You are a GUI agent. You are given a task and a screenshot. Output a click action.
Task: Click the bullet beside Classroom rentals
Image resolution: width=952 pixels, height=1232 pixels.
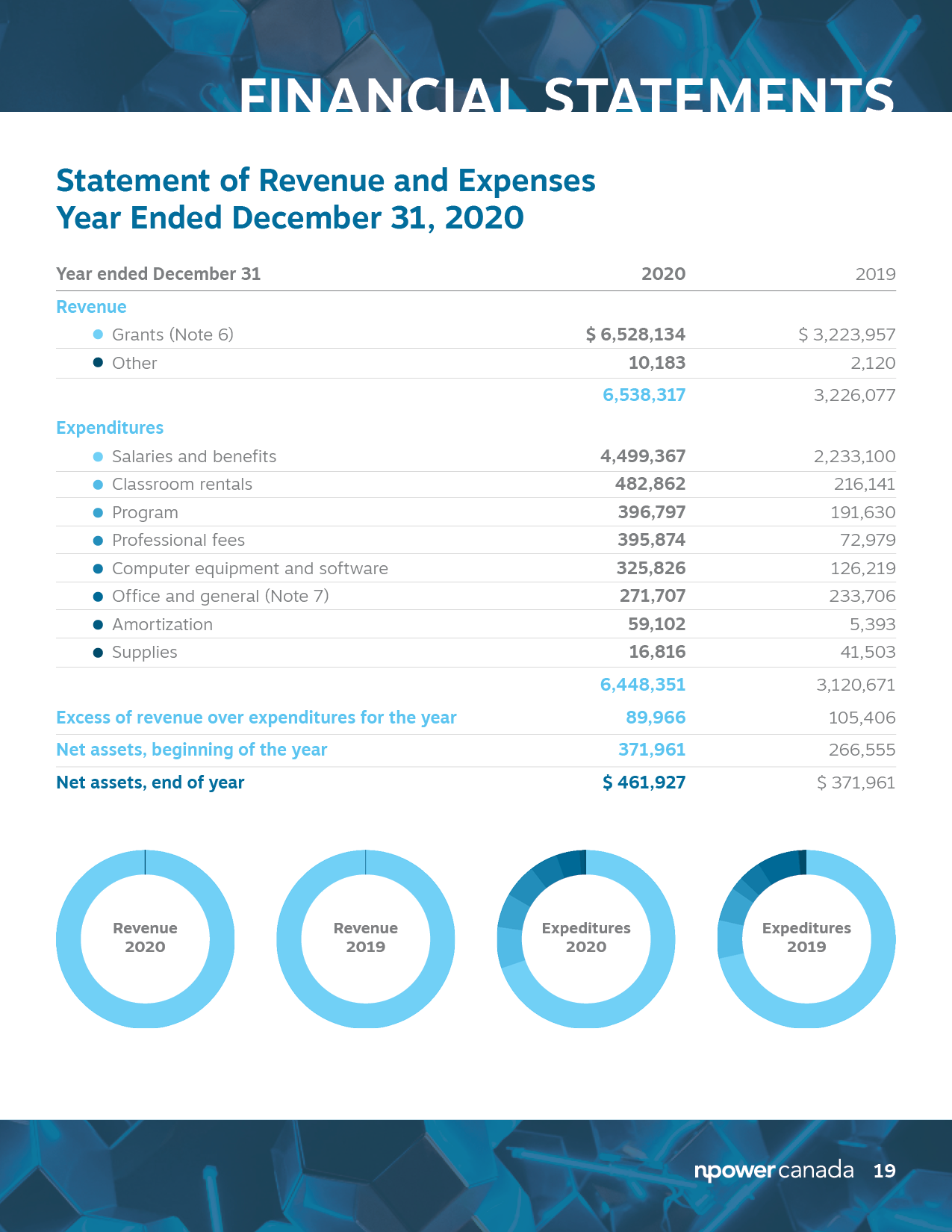point(98,485)
